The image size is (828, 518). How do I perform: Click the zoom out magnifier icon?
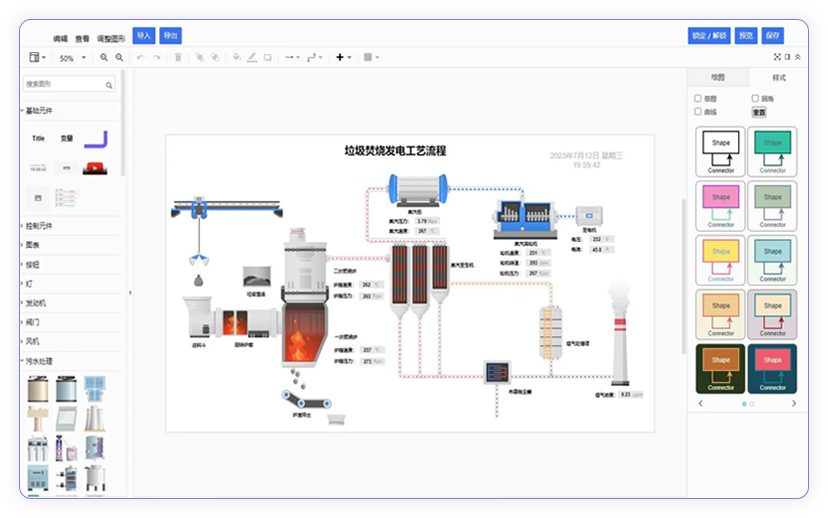[119, 58]
